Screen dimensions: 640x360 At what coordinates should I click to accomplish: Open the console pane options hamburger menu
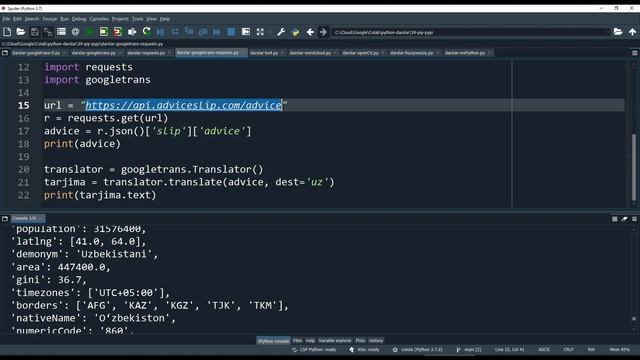[635, 219]
